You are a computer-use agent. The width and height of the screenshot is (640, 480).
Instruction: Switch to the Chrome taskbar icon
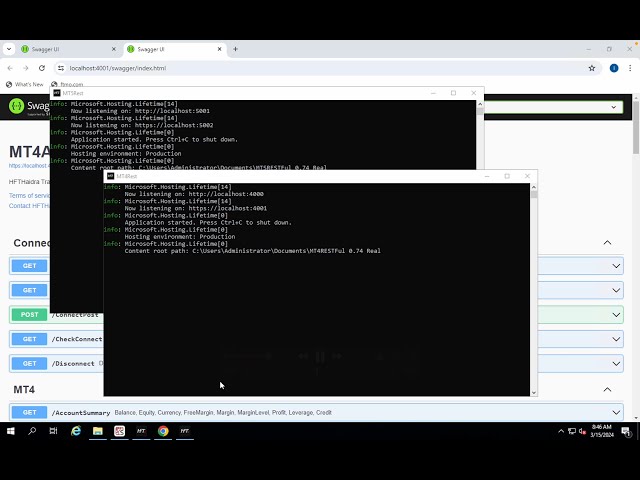163,431
